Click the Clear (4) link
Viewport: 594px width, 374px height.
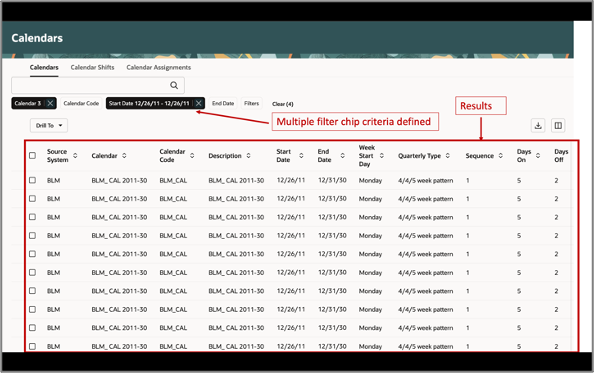[x=283, y=104]
